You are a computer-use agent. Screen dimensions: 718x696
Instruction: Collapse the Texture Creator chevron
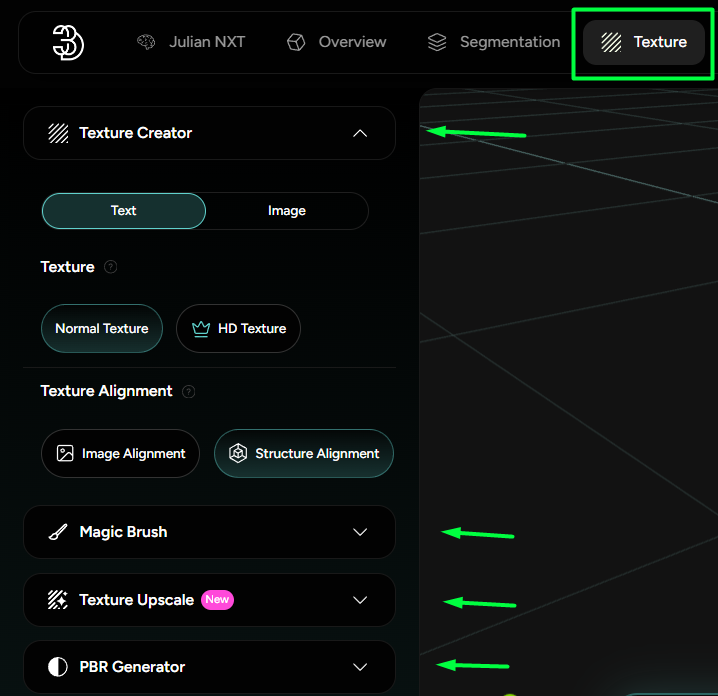point(360,133)
